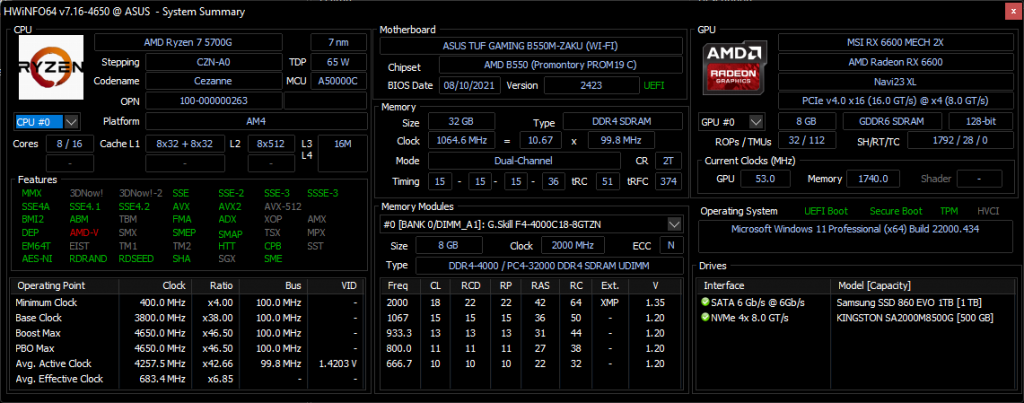Click the SHA feature flag
1024x403 pixels.
182,259
